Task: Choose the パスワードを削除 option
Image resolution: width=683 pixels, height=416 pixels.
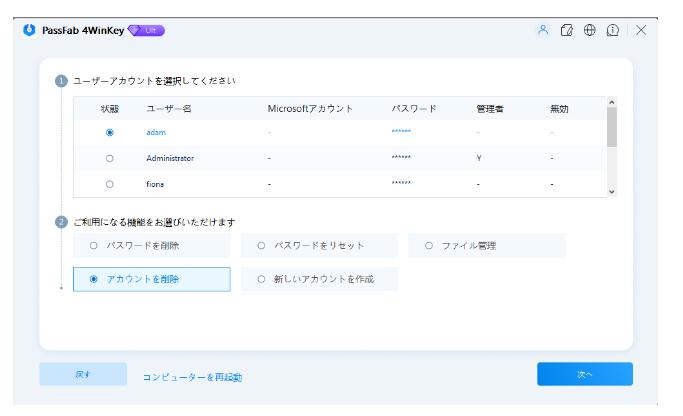Action: [x=152, y=246]
